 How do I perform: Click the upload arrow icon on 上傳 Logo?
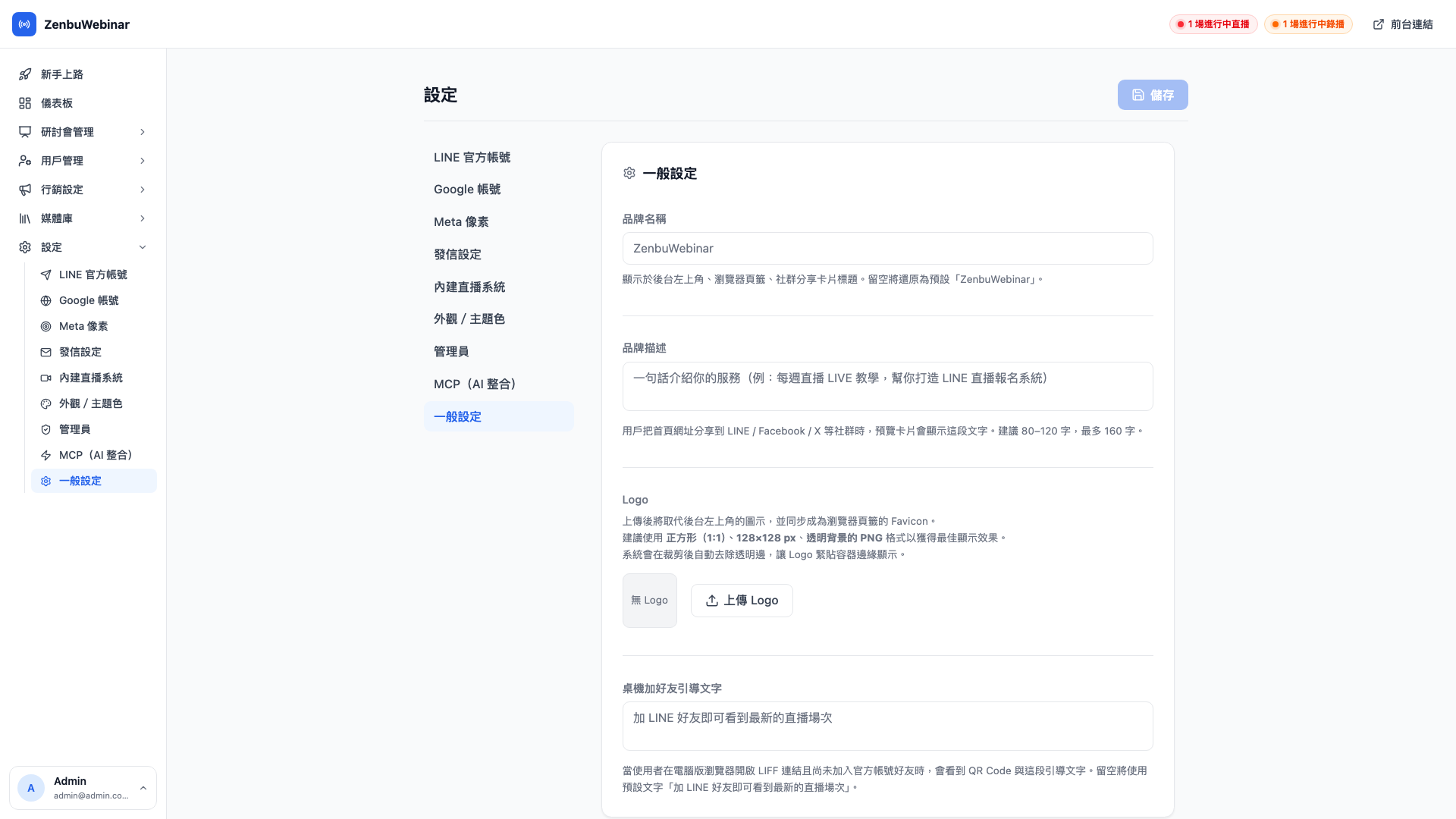[712, 601]
